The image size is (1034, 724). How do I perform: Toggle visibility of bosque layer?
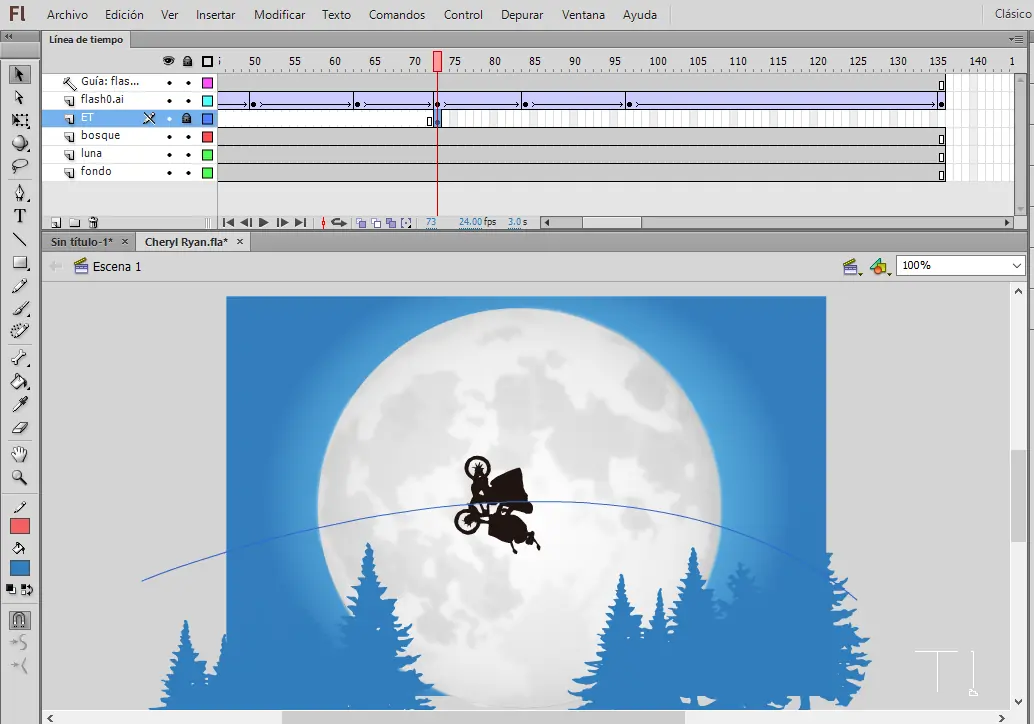[x=169, y=137]
